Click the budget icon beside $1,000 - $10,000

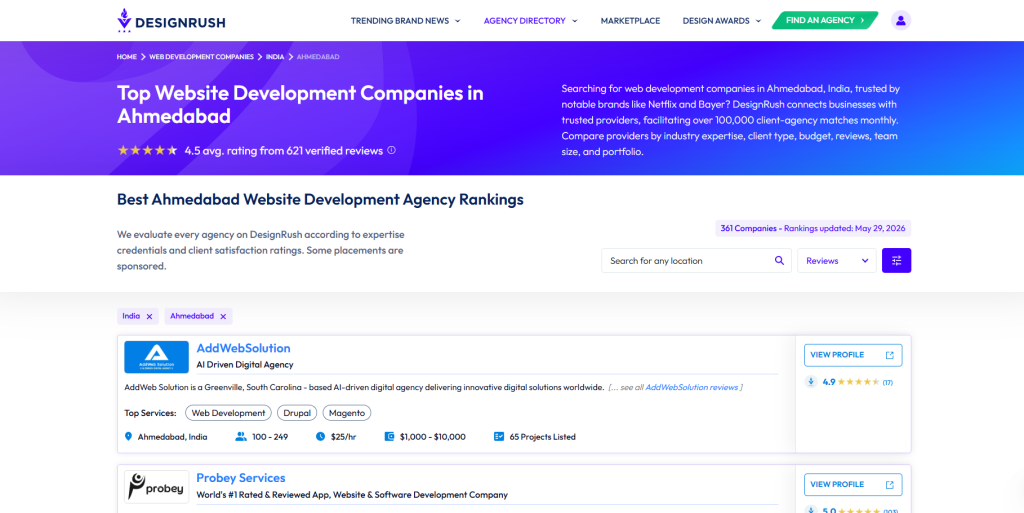(x=389, y=437)
